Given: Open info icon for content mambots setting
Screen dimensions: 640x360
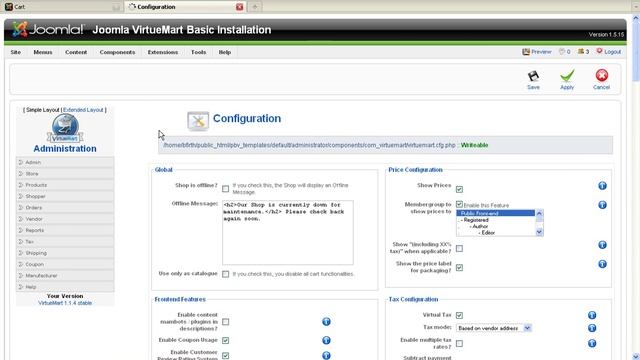Looking at the screenshot, I should pyautogui.click(x=326, y=322).
